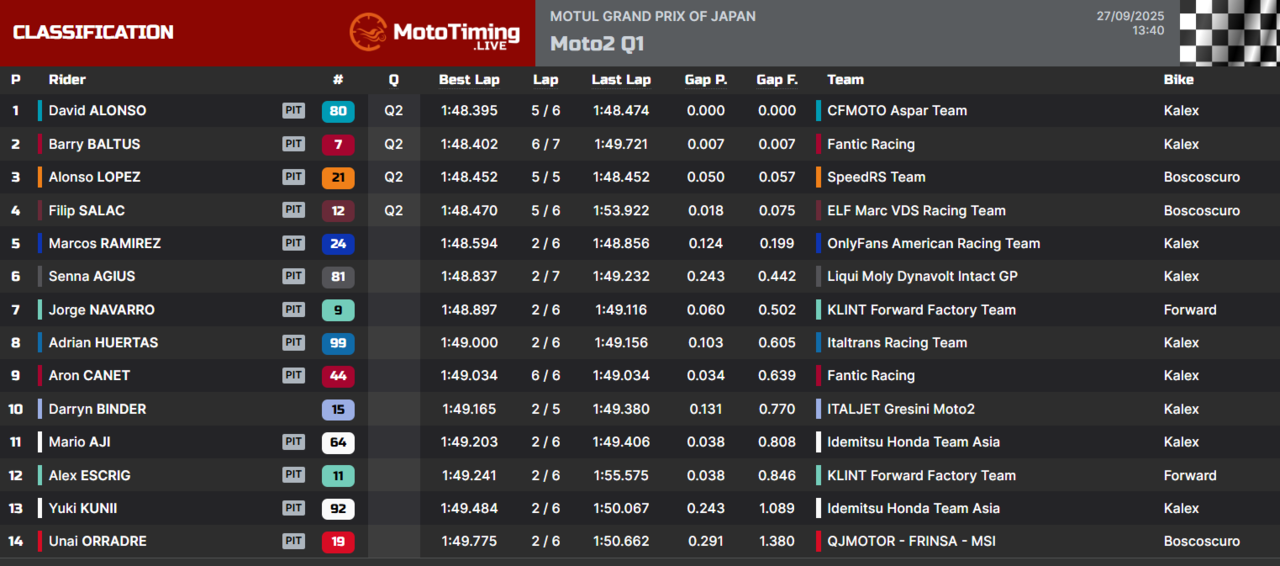Click PIT badge for Unai ORRADRE
The image size is (1280, 566).
click(293, 541)
